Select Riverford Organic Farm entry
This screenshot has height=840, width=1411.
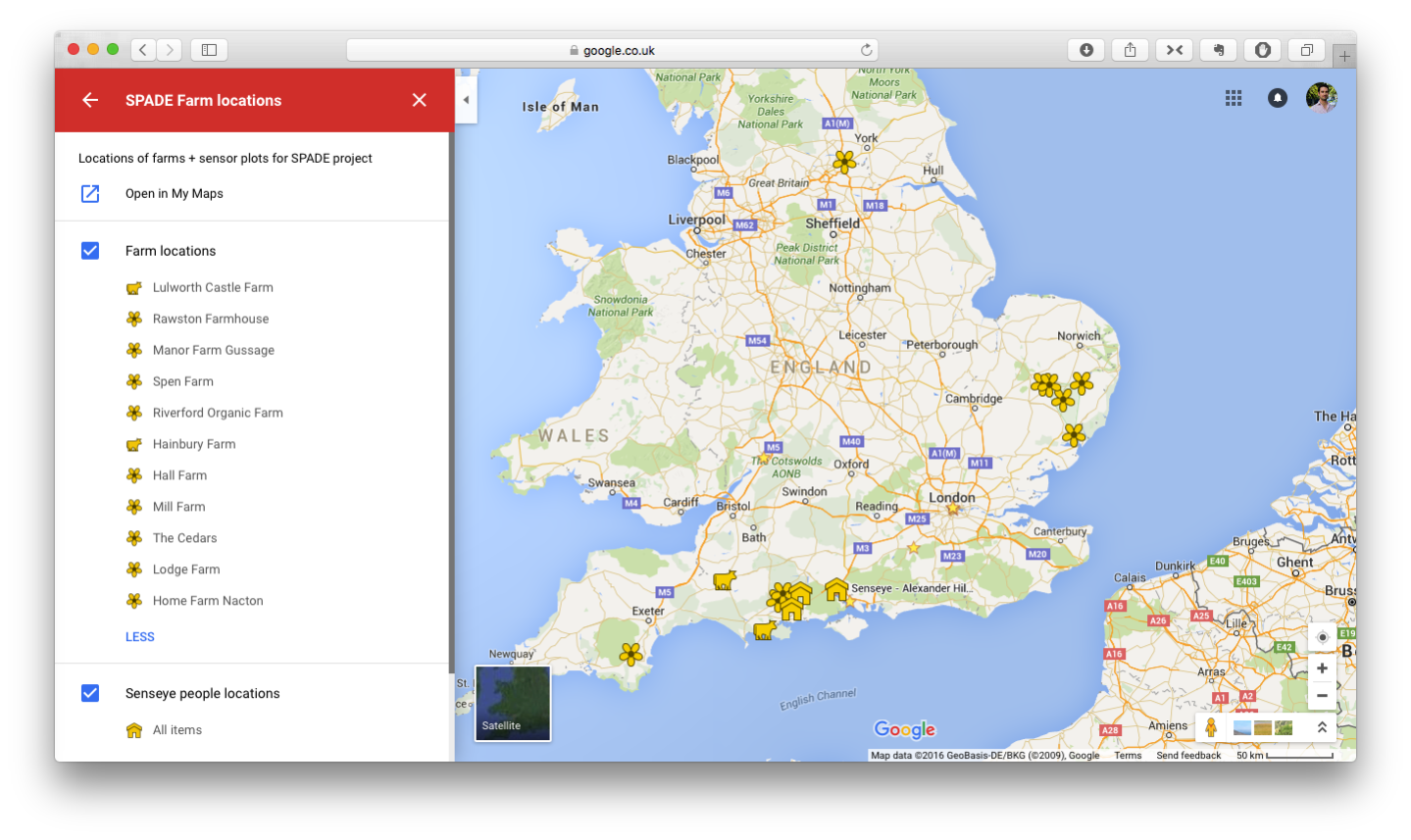click(218, 413)
